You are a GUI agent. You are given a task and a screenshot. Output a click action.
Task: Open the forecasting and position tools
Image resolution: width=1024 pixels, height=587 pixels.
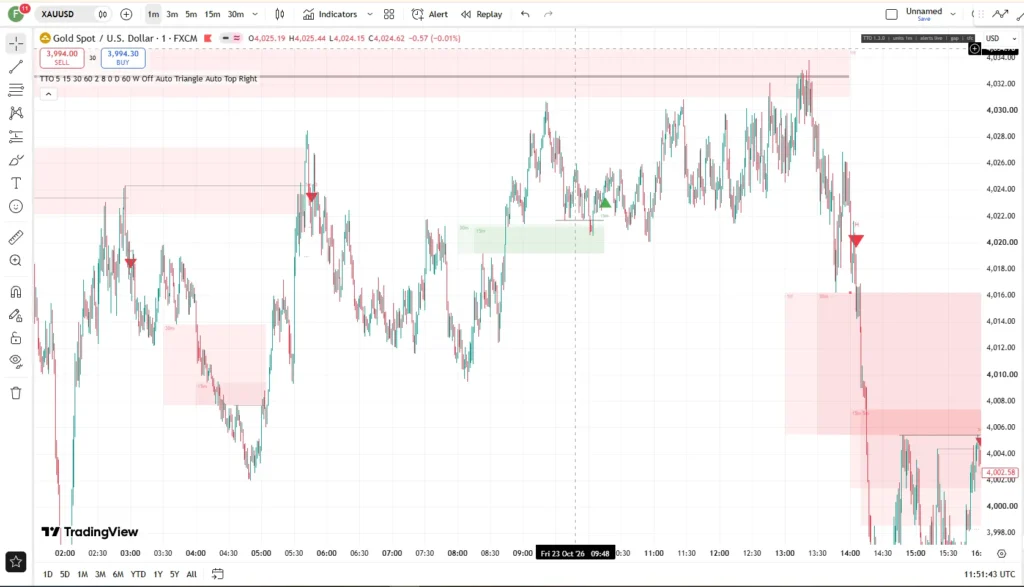click(16, 136)
